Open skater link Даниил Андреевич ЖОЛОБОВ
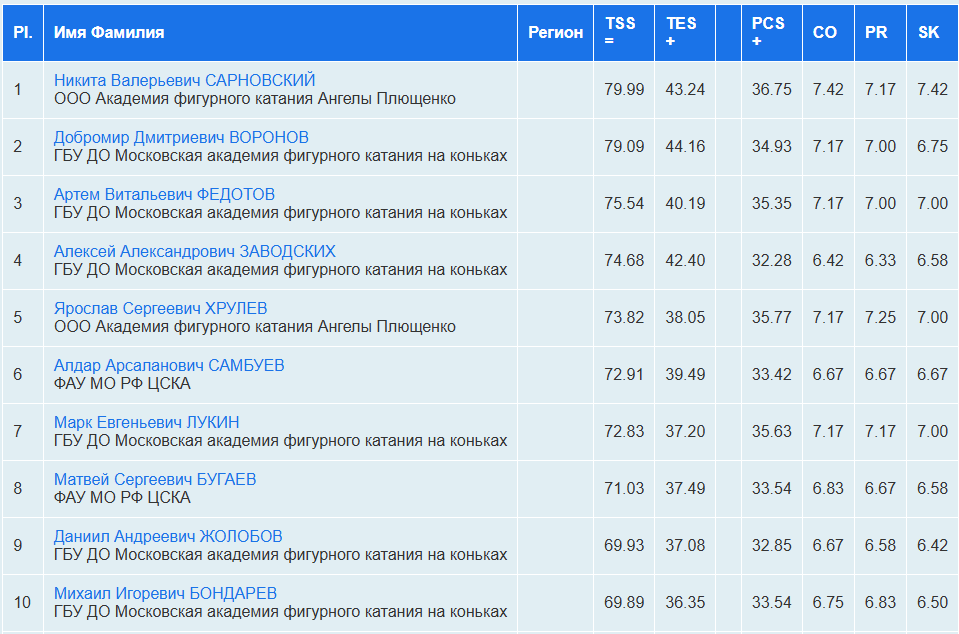The width and height of the screenshot is (959, 634). click(x=168, y=536)
